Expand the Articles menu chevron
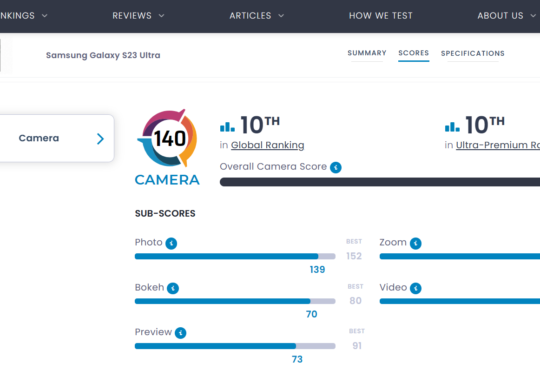Screen dimensions: 540x370 [x=281, y=16]
